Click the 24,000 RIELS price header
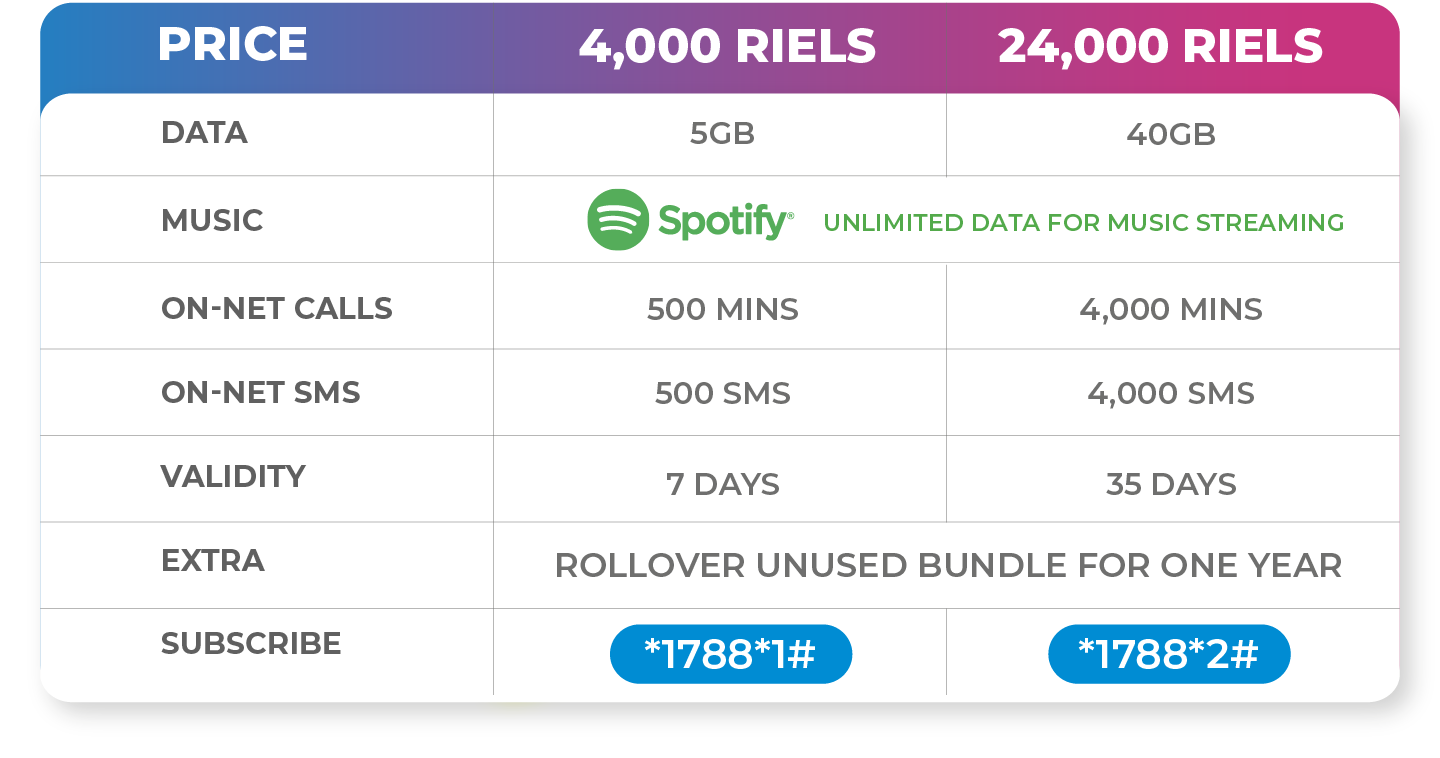This screenshot has height=758, width=1440. point(1160,46)
